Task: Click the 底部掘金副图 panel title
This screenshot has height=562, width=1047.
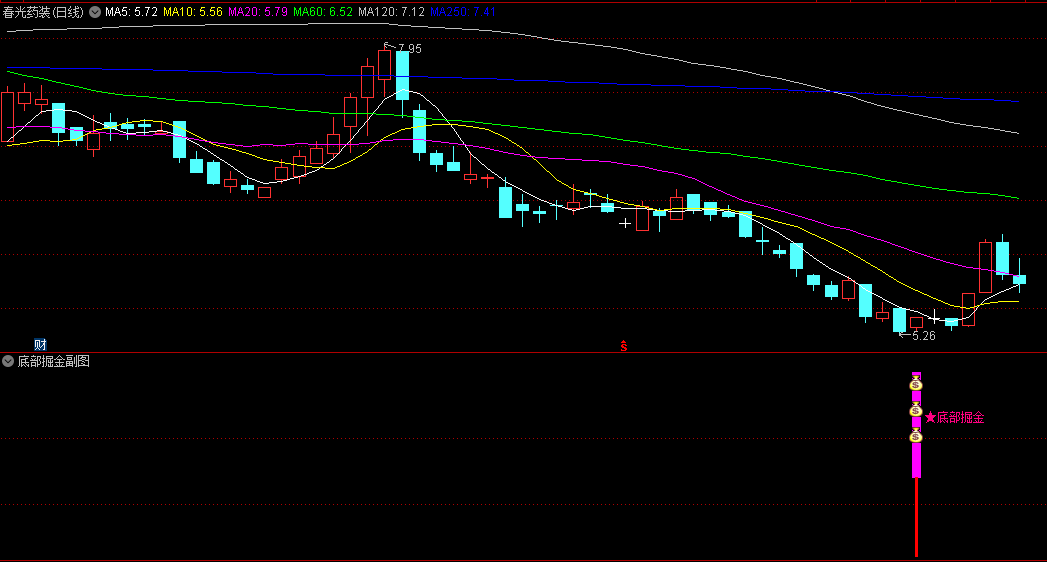Action: 53,361
